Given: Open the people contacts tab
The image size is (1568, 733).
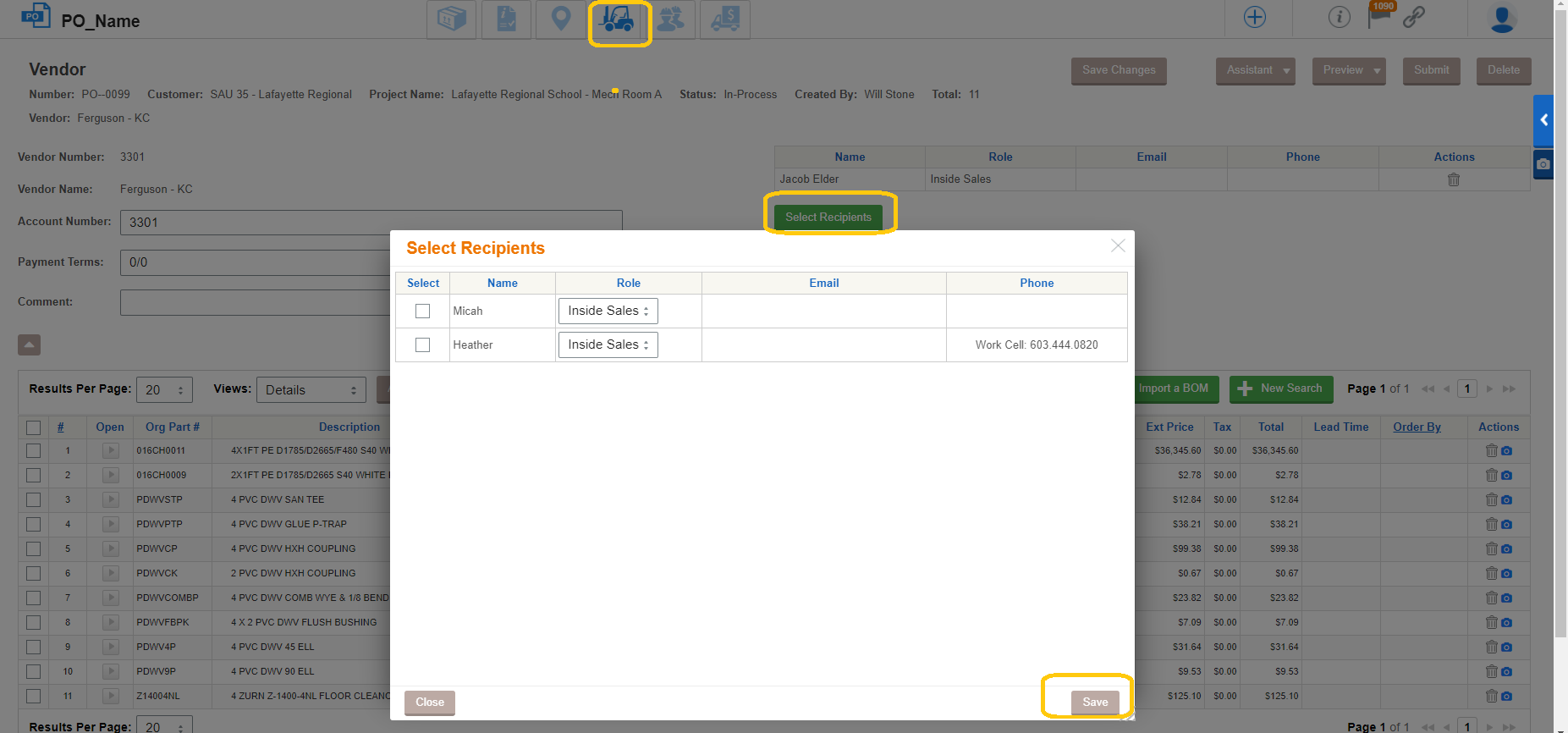Looking at the screenshot, I should (x=670, y=19).
